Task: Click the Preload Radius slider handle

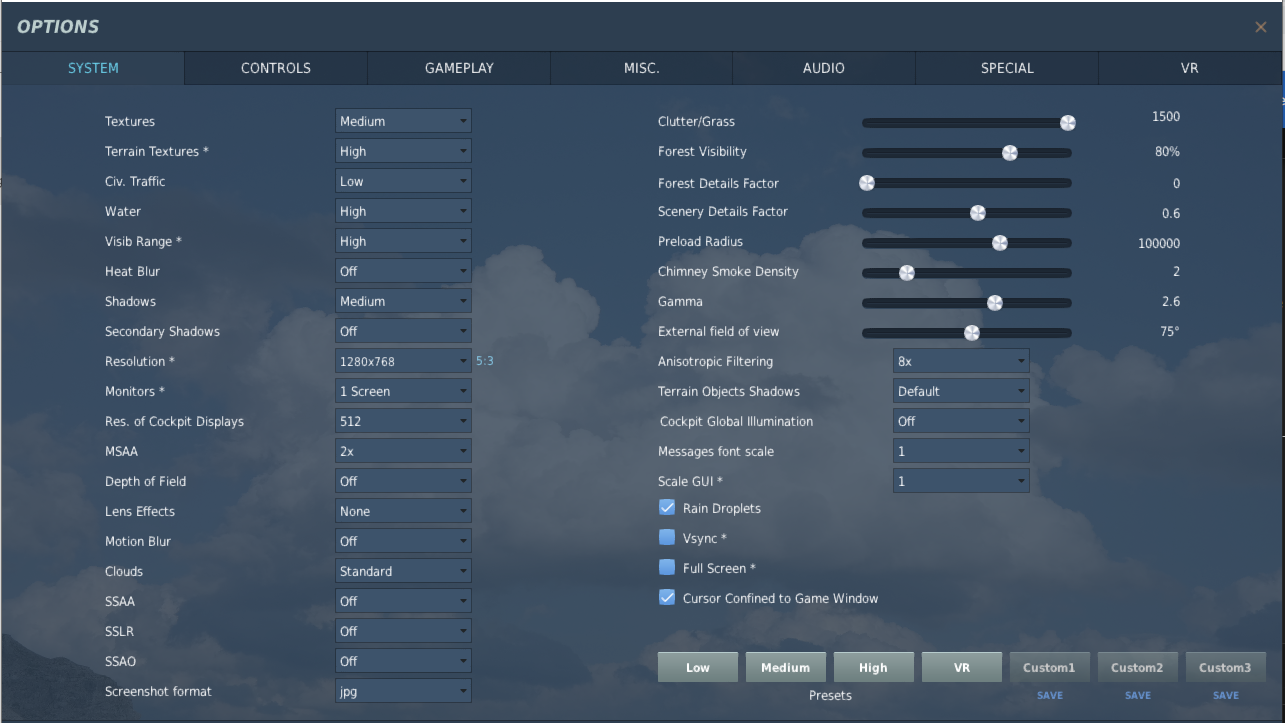Action: [999, 243]
